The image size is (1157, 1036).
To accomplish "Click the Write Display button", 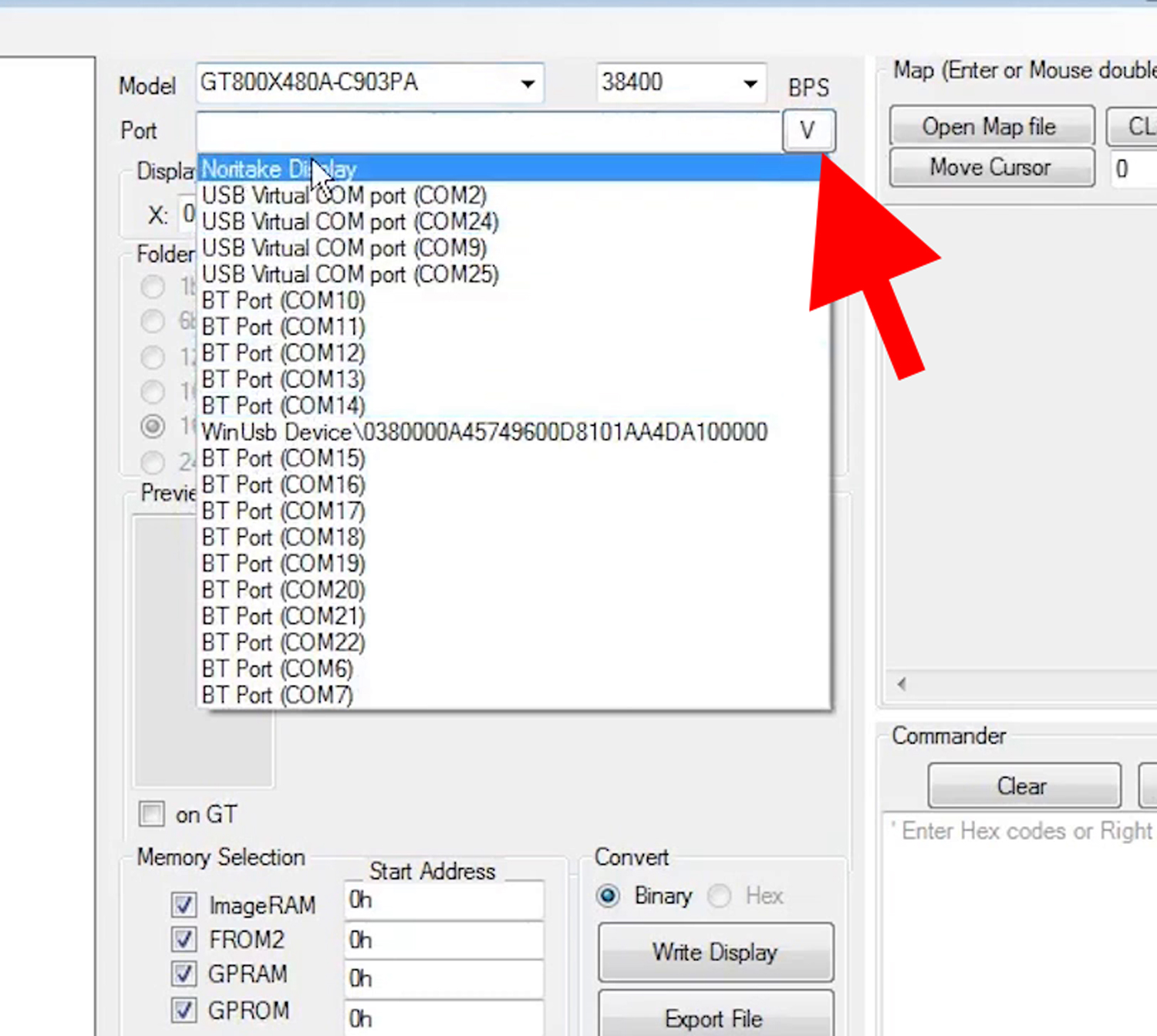I will click(x=715, y=952).
